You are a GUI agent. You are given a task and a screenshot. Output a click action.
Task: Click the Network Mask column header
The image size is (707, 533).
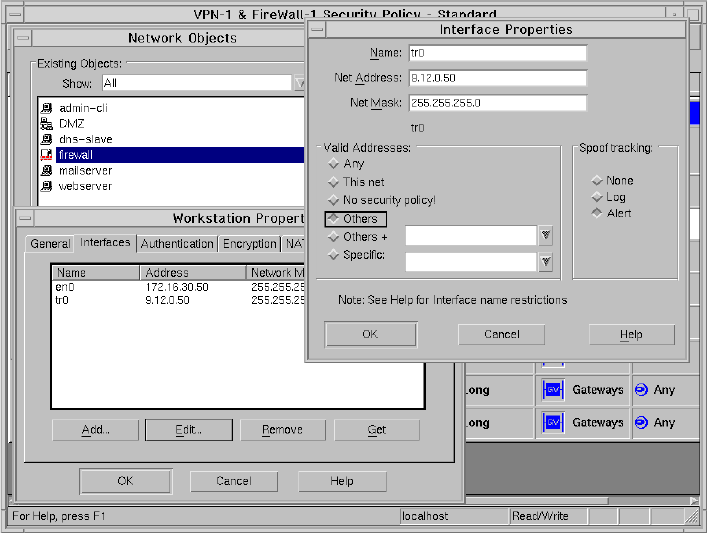point(276,273)
